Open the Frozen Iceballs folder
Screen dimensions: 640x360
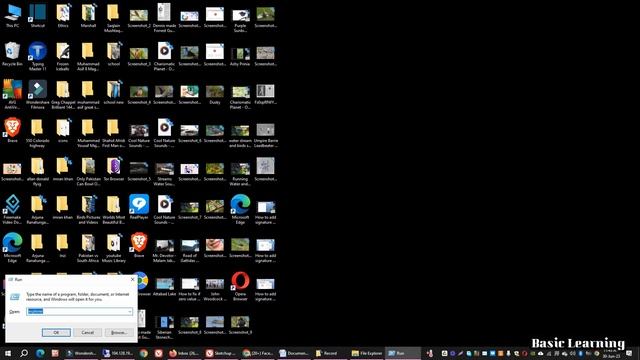63,56
